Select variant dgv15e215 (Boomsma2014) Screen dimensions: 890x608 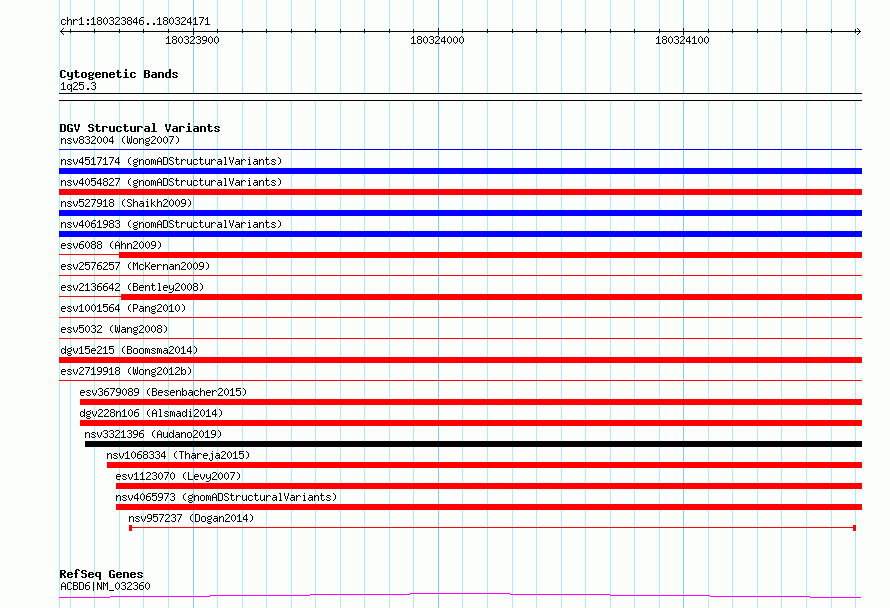(x=129, y=350)
